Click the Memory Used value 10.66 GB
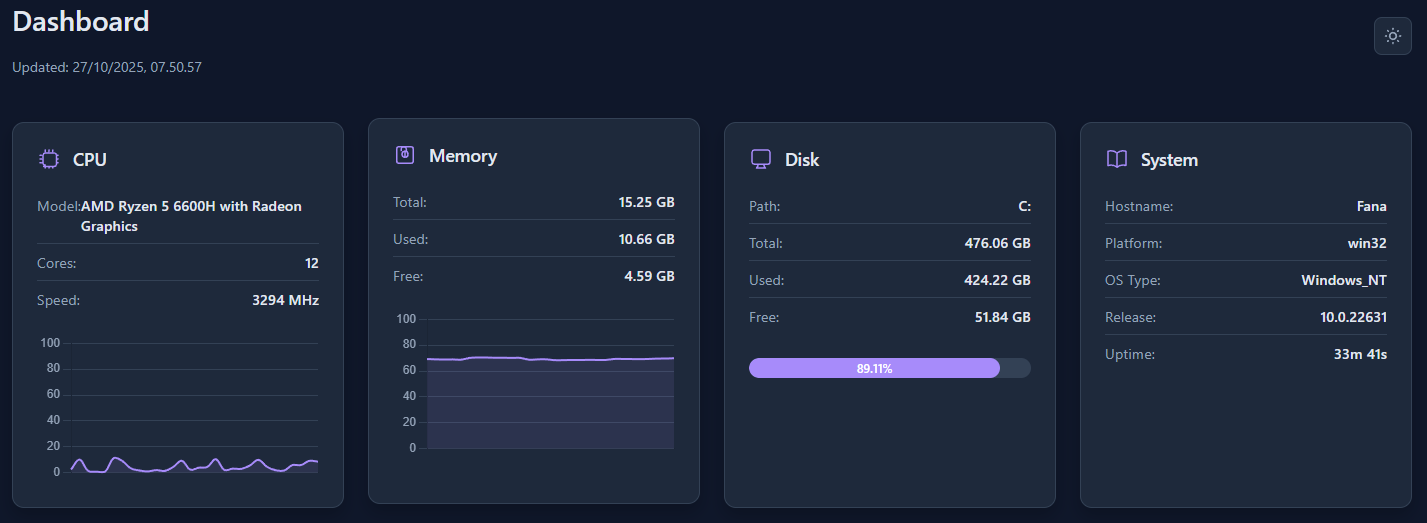Image resolution: width=1427 pixels, height=523 pixels. [x=646, y=239]
